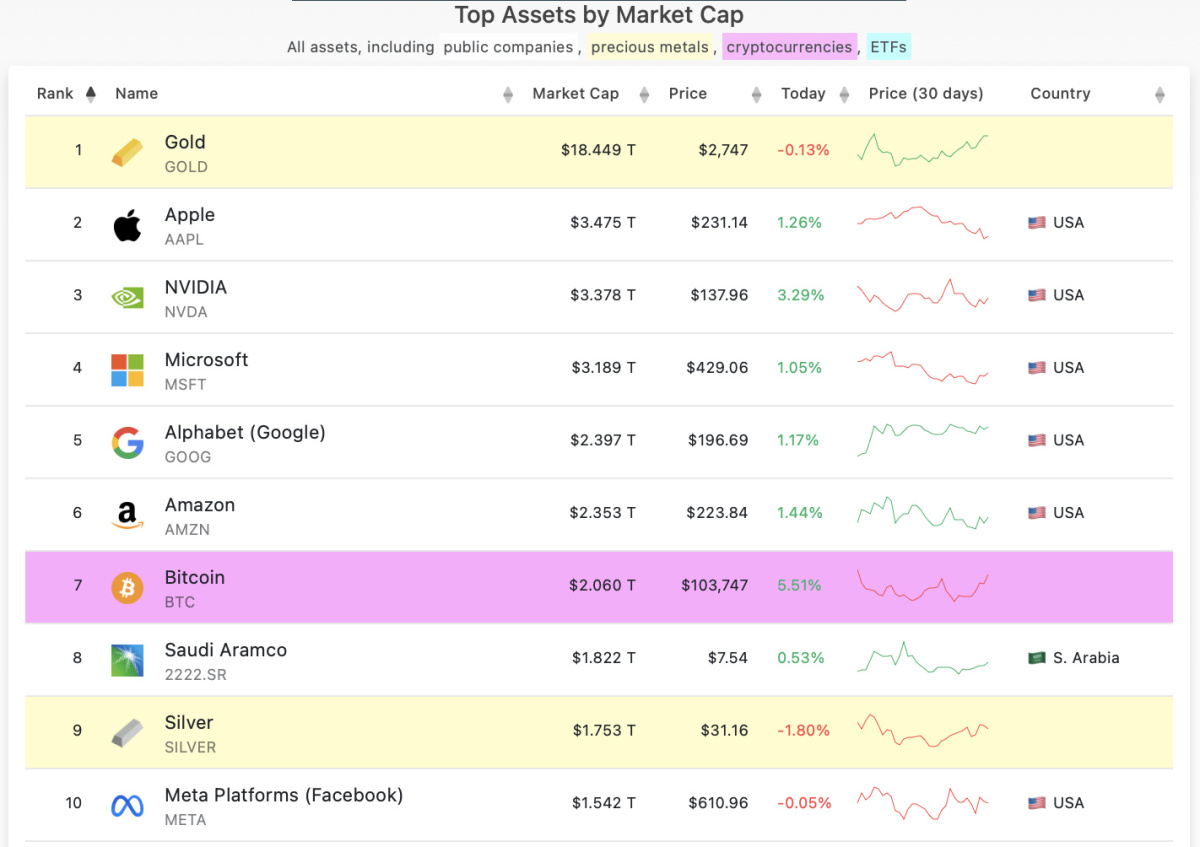
Task: Click the USA flag in Apple row
Action: pos(1037,223)
